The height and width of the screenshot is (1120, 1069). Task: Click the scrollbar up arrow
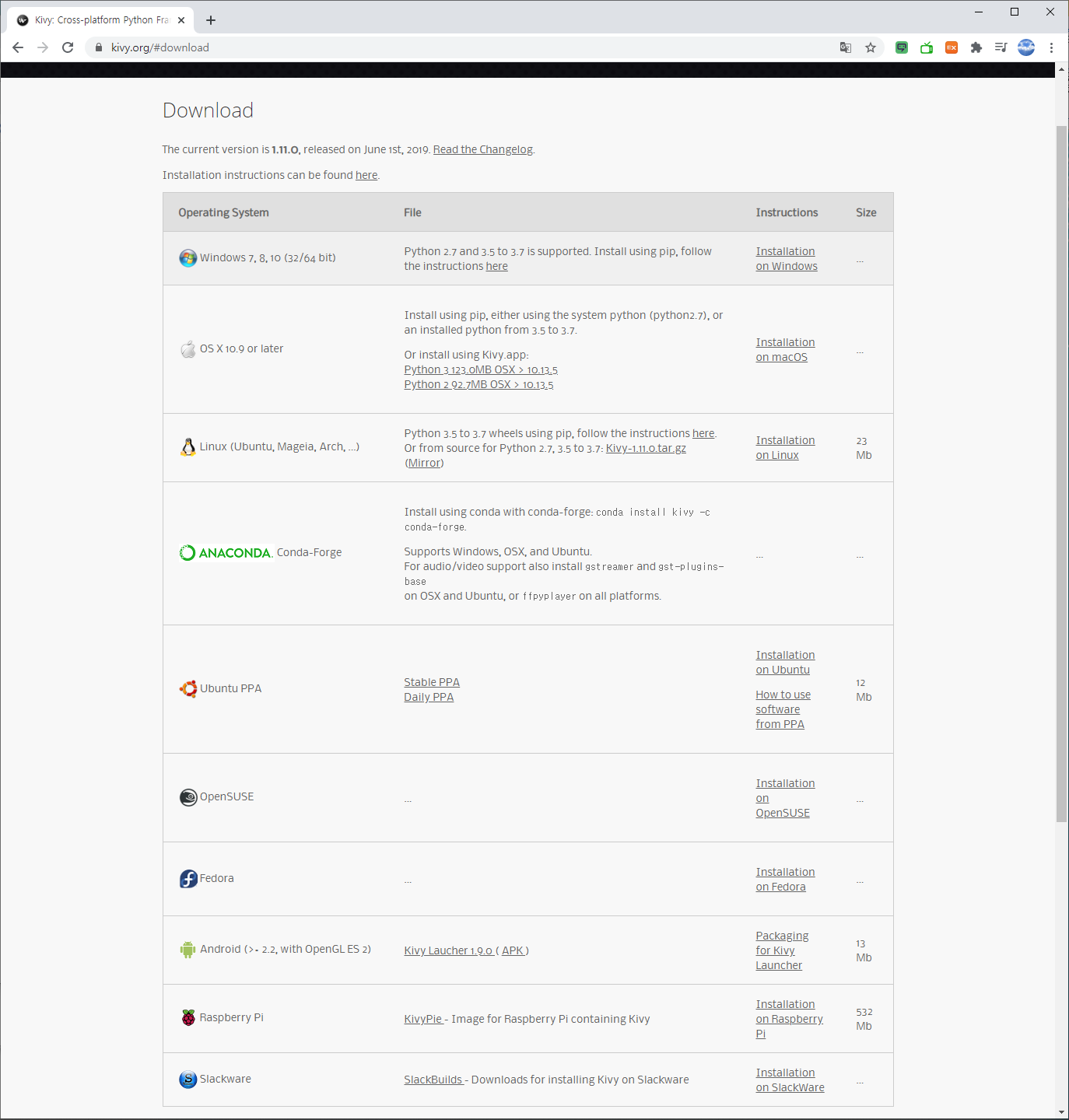click(x=1062, y=69)
